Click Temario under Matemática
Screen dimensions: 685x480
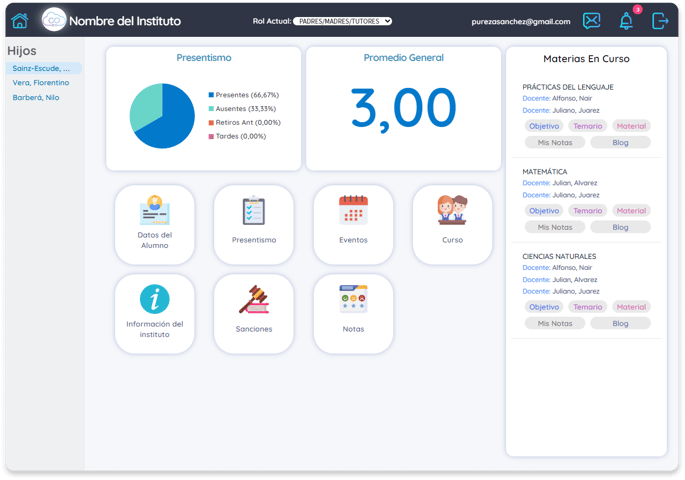click(588, 211)
